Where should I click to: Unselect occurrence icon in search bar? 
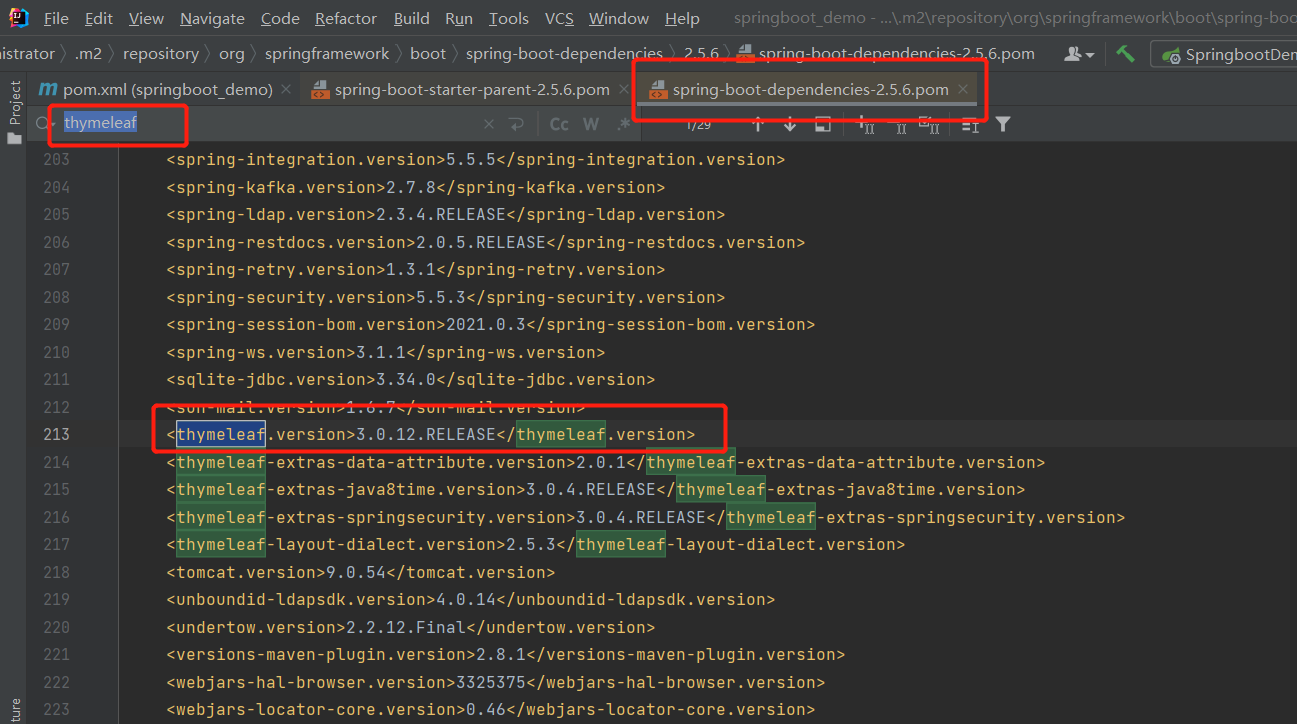click(897, 124)
